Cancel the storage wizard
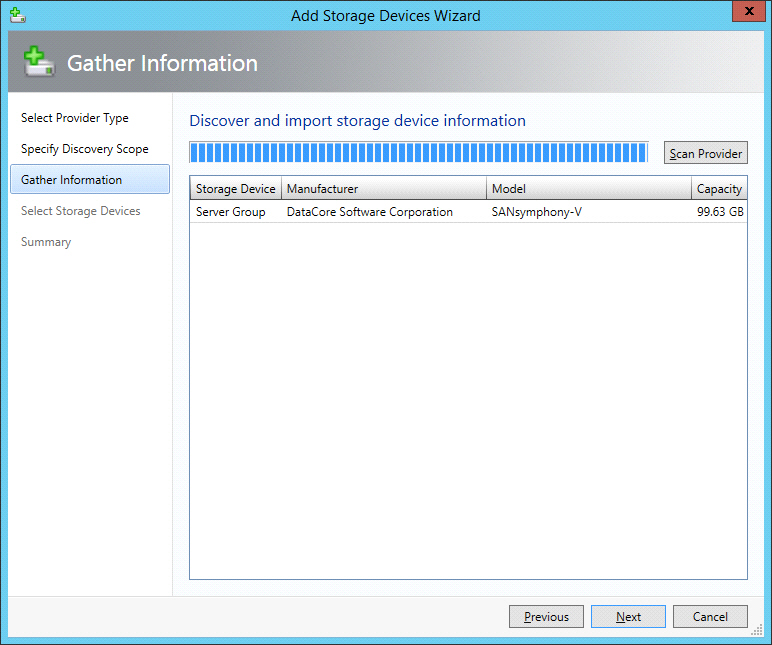The image size is (772, 645). (x=710, y=617)
